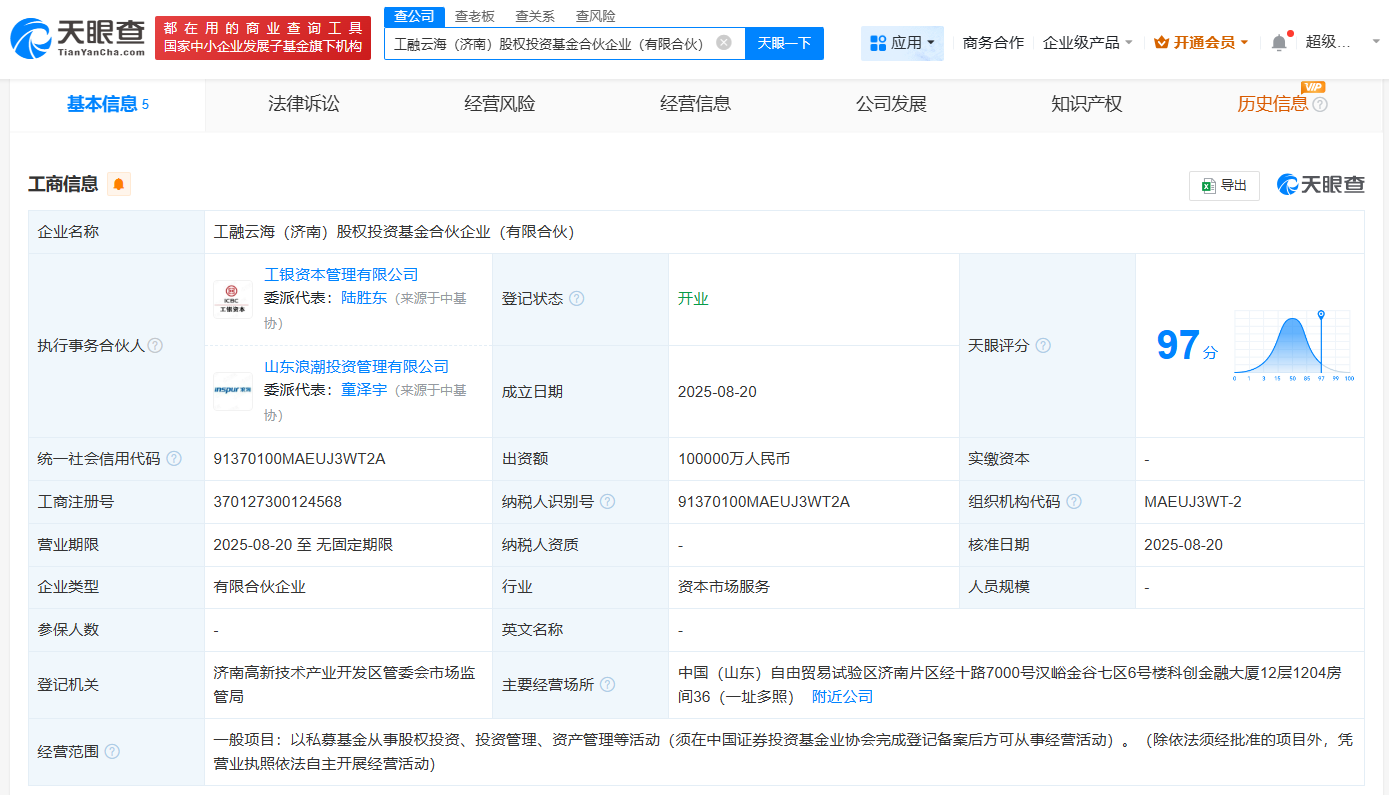The height and width of the screenshot is (795, 1389).
Task: Click the Tianyancha logo in top-left corner
Action: tap(68, 38)
